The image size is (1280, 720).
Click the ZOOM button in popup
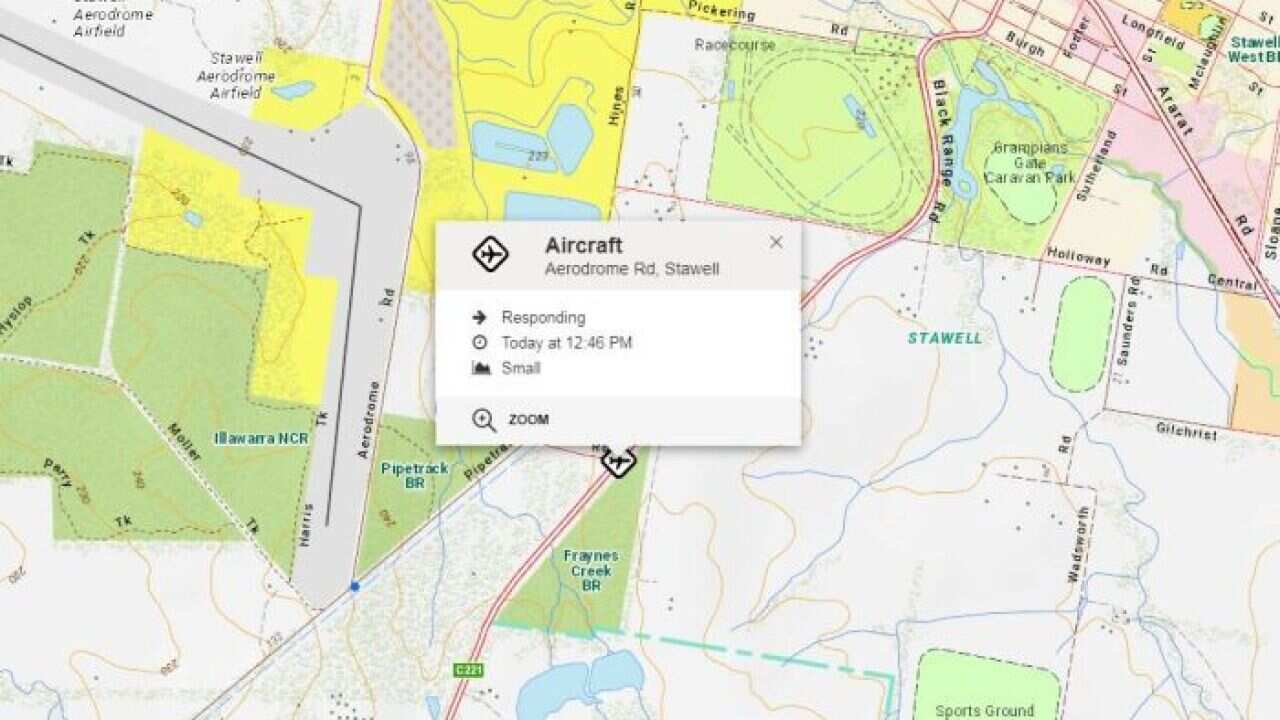pyautogui.click(x=528, y=420)
